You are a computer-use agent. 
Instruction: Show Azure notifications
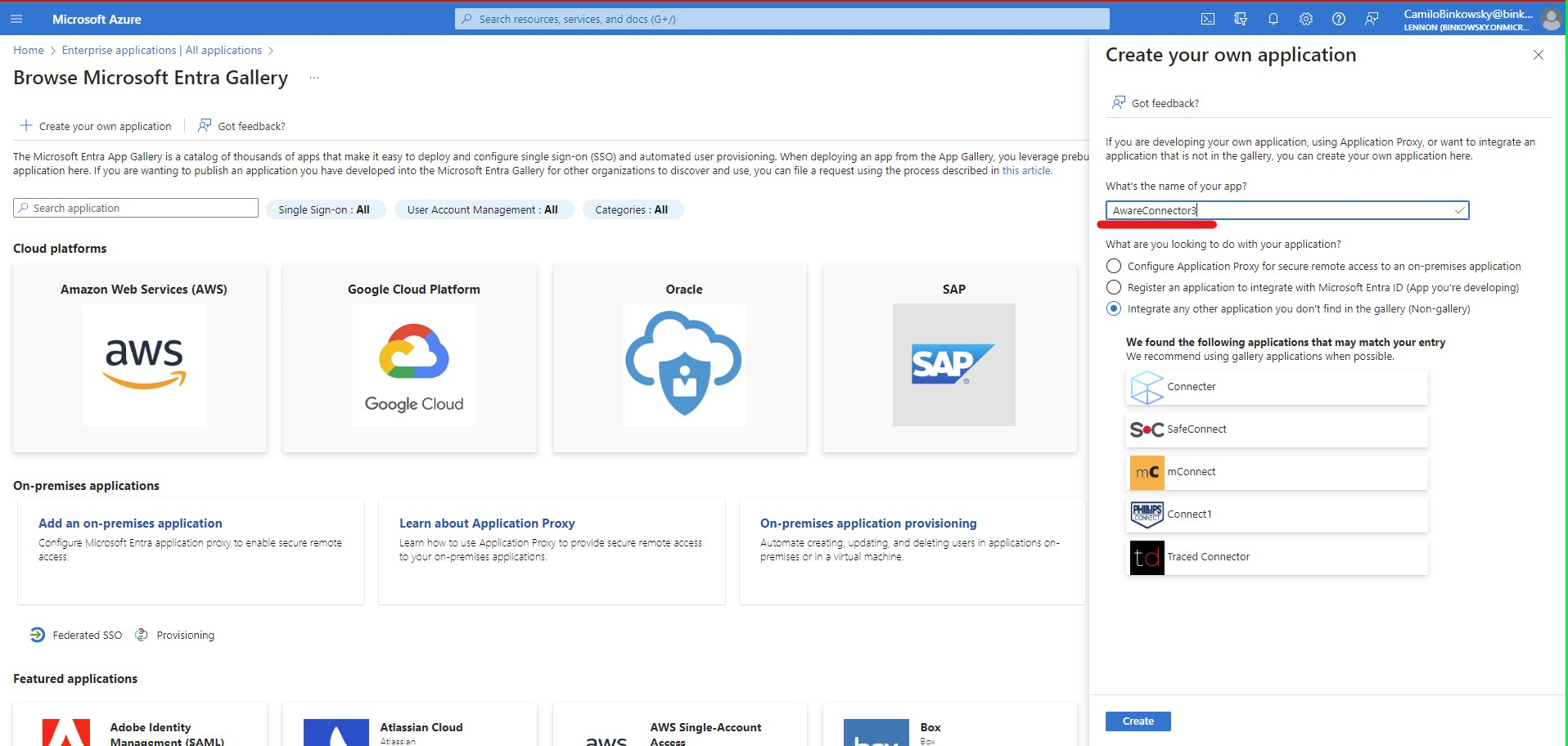coord(1273,18)
